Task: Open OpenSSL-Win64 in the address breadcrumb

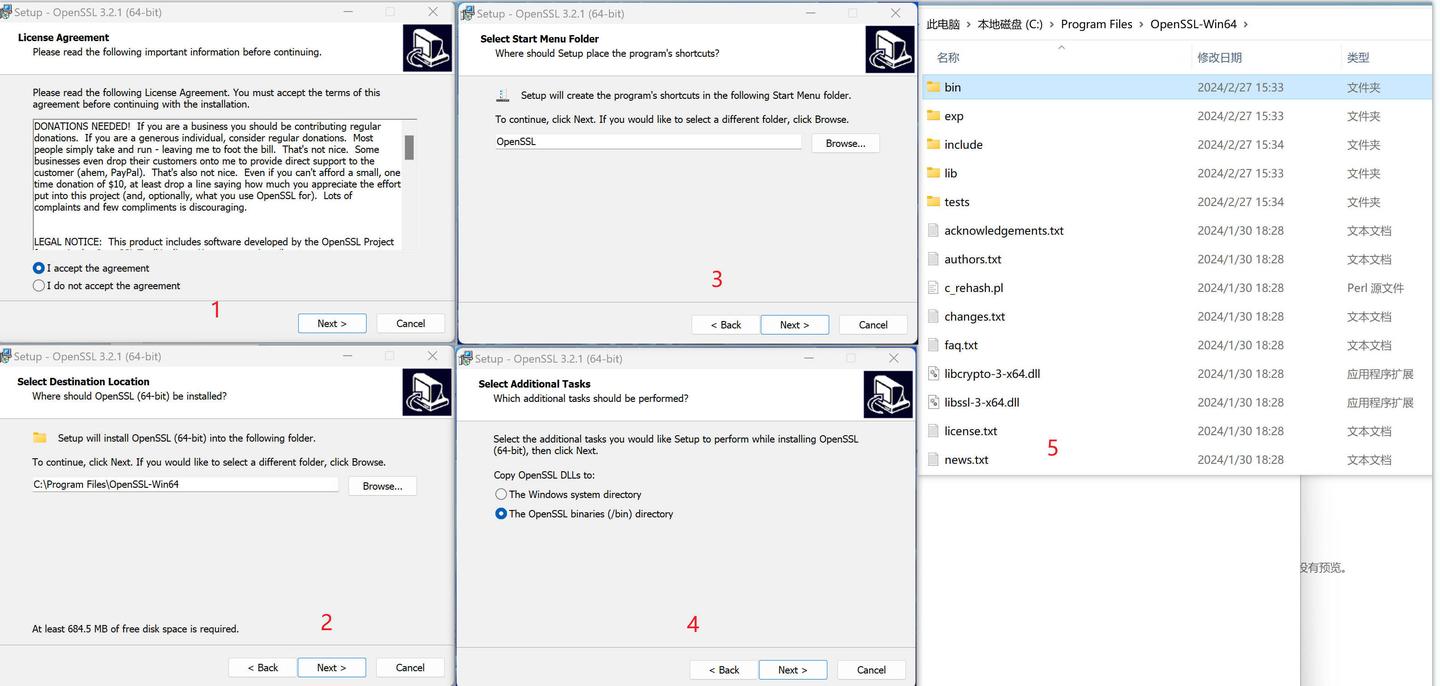Action: point(1193,24)
